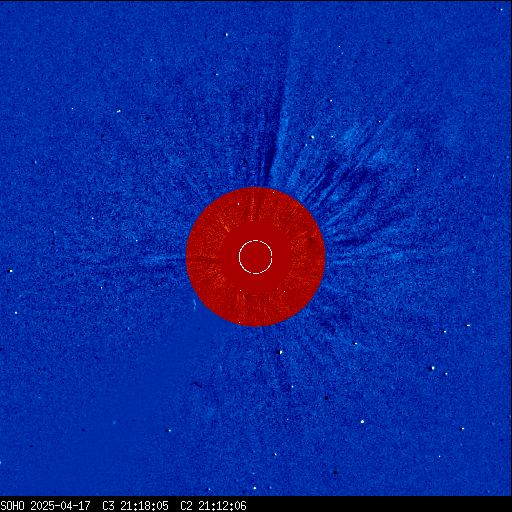Click the C2 21:12:06 timestamp
Viewport: 512px width, 512px height.
[x=213, y=506]
